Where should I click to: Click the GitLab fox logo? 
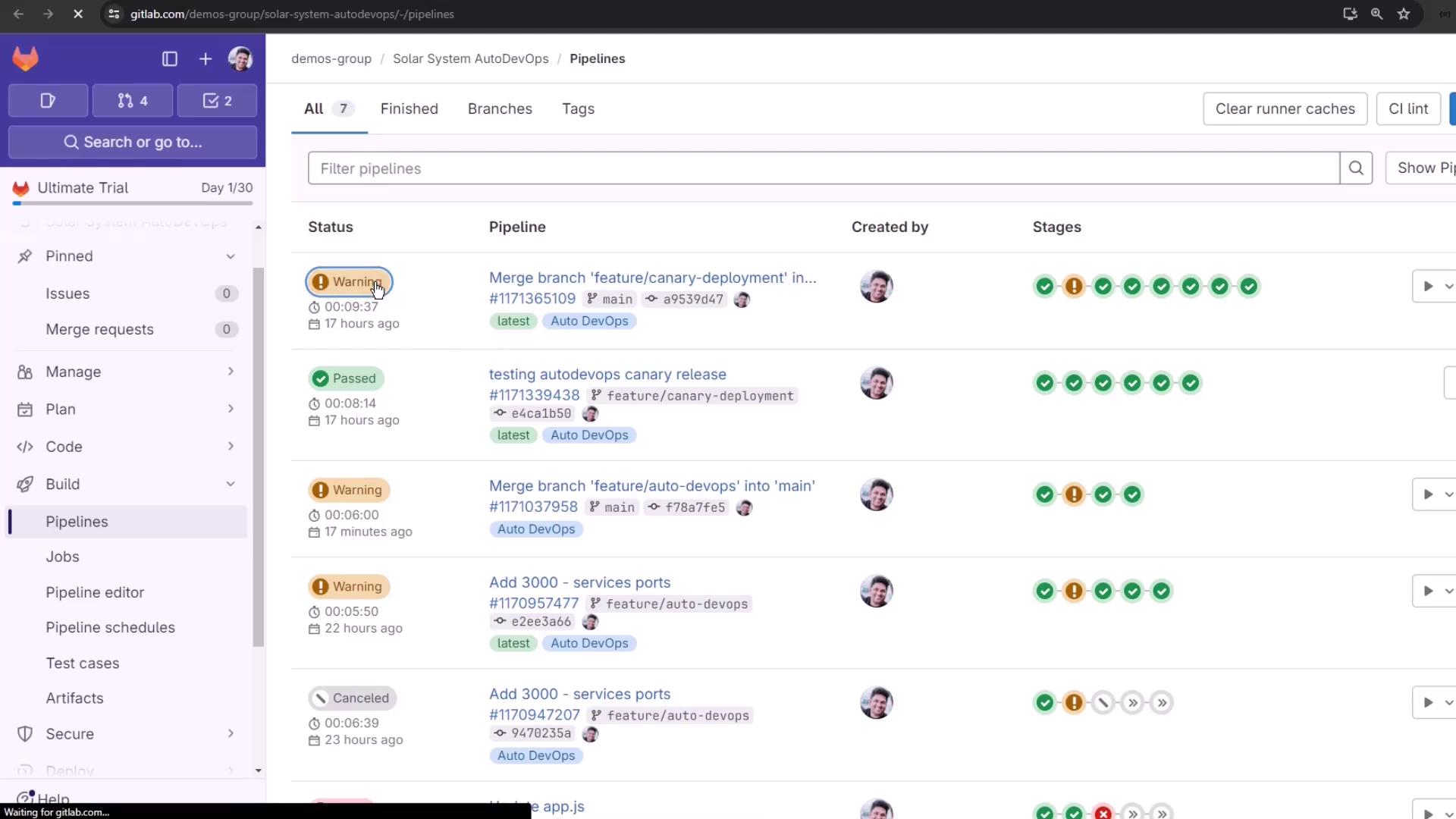point(25,58)
